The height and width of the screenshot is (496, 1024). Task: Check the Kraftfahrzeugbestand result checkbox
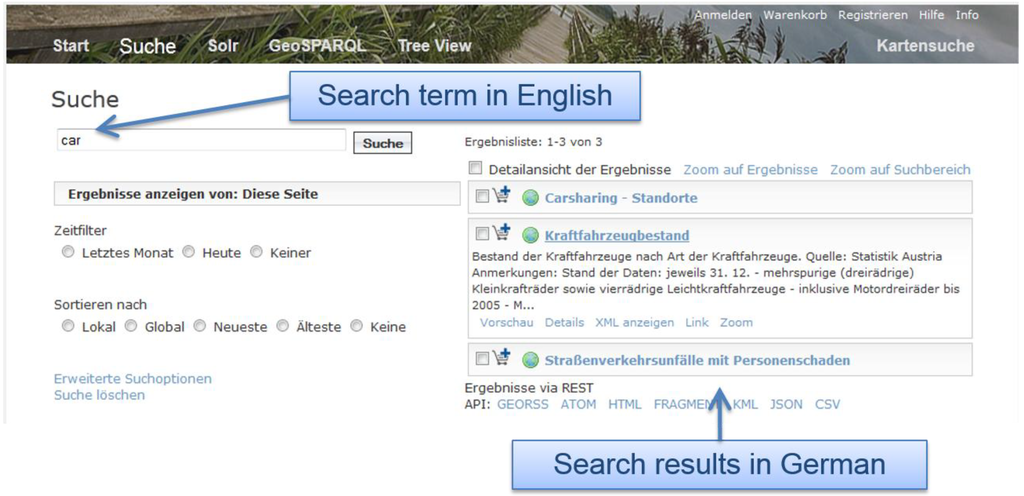coord(482,234)
